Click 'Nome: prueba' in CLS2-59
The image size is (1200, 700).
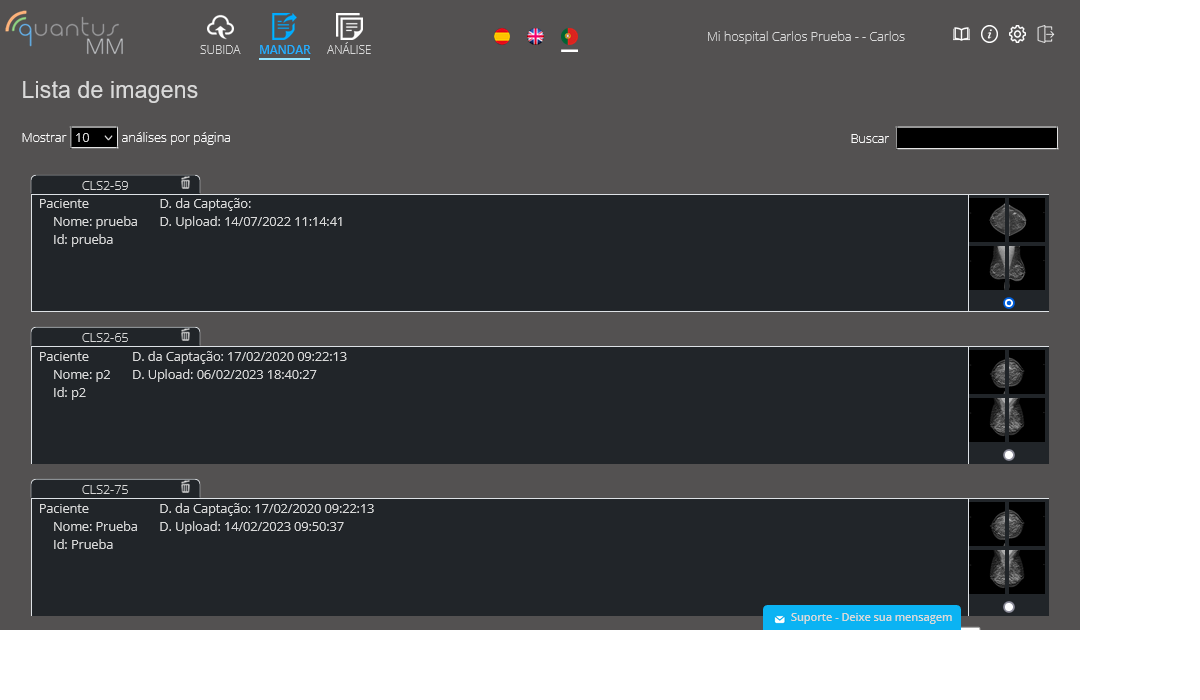(x=95, y=221)
